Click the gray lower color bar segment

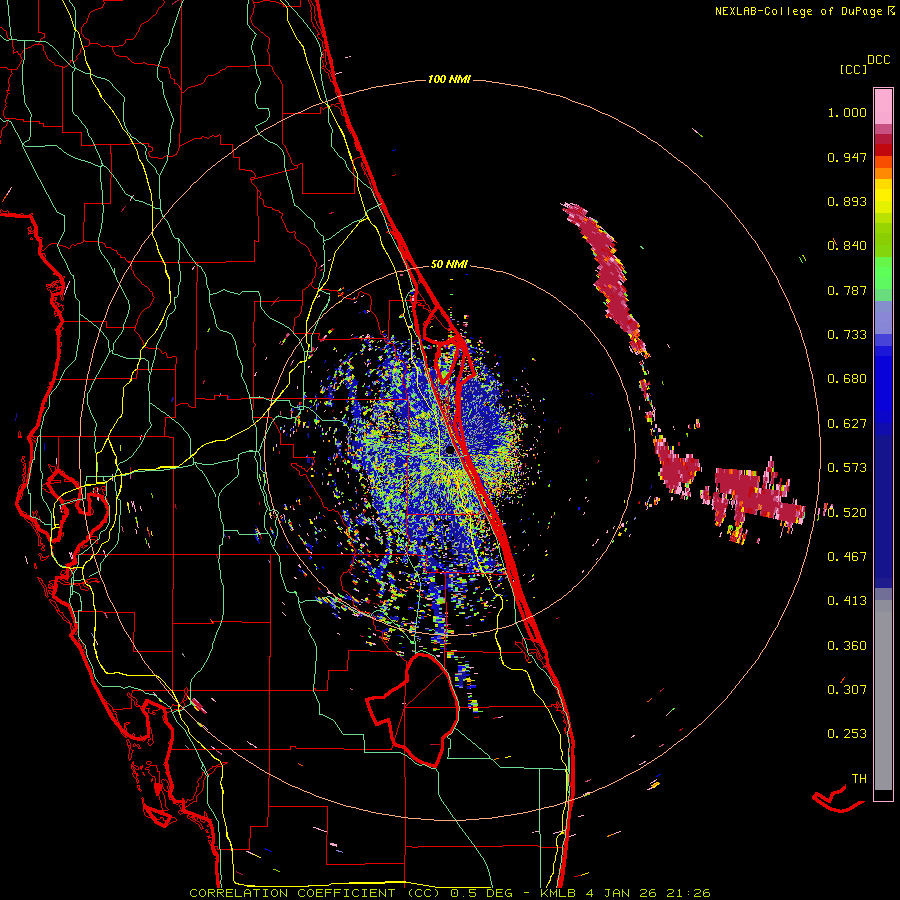click(x=883, y=695)
